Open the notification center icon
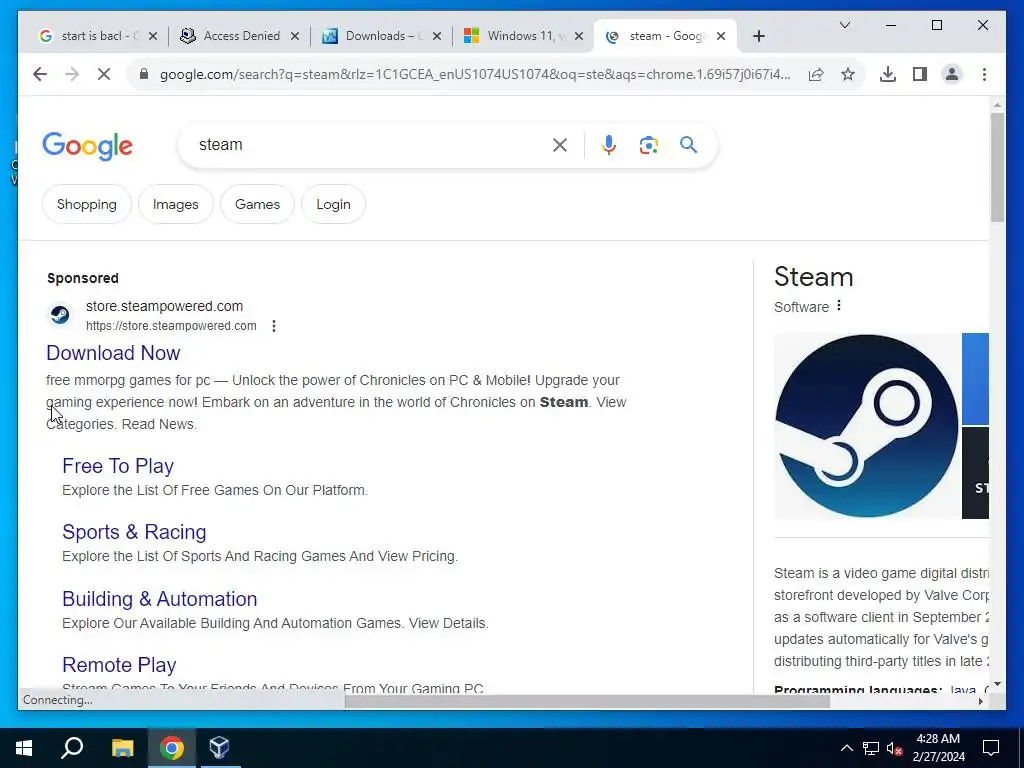This screenshot has height=768, width=1024. (991, 748)
